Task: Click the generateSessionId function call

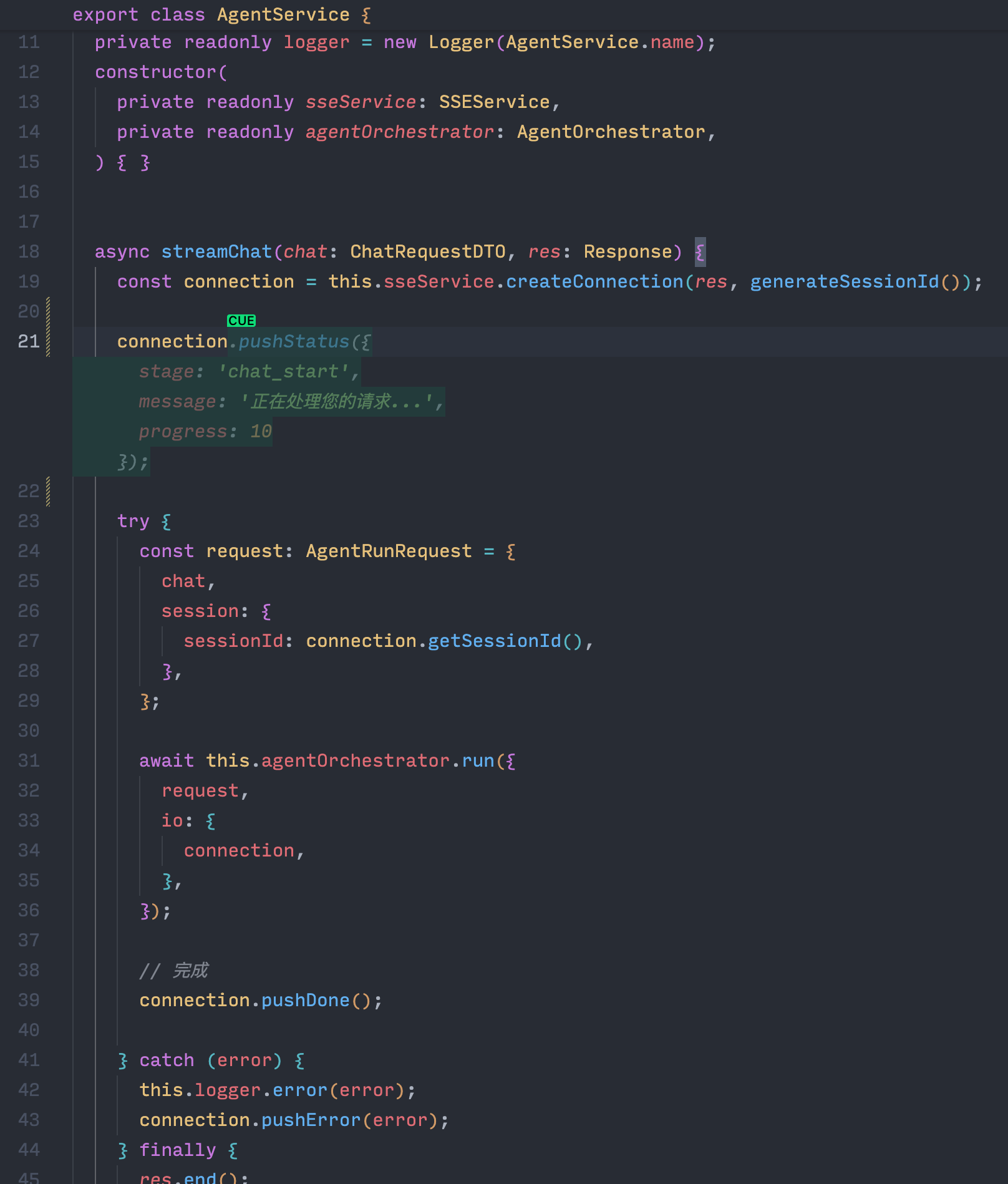Action: [x=843, y=281]
